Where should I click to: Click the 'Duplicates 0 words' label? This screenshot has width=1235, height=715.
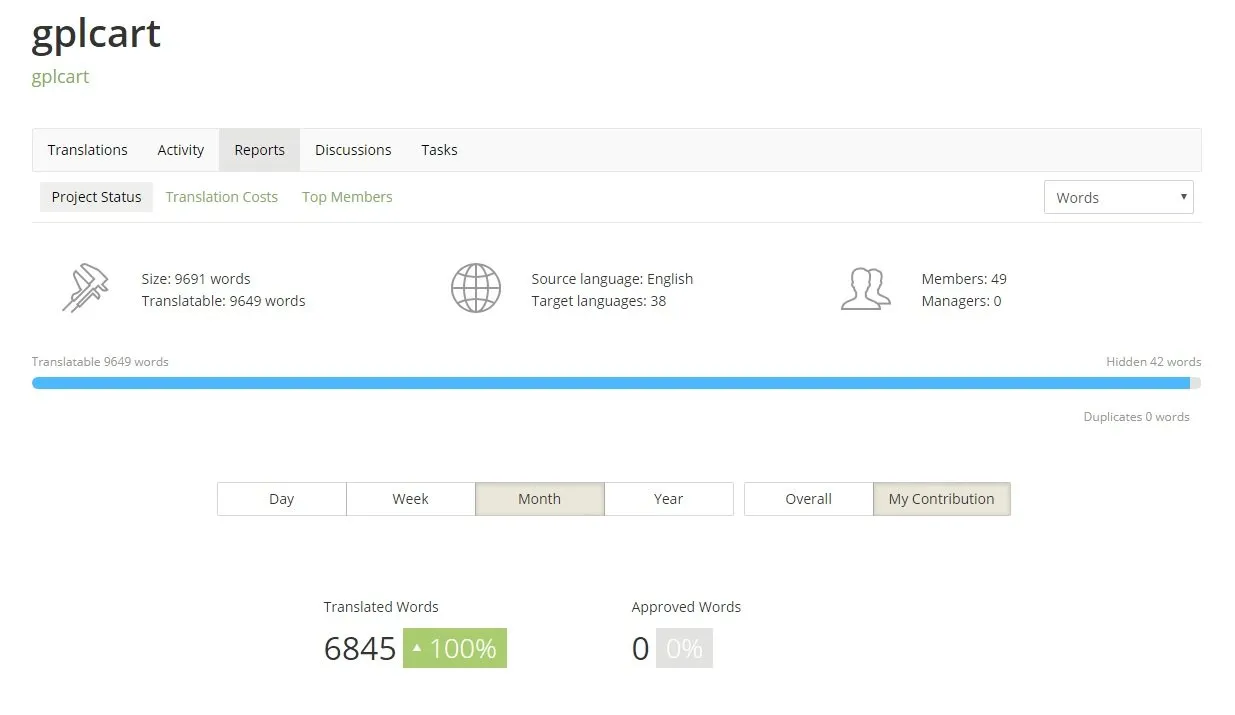(1137, 417)
